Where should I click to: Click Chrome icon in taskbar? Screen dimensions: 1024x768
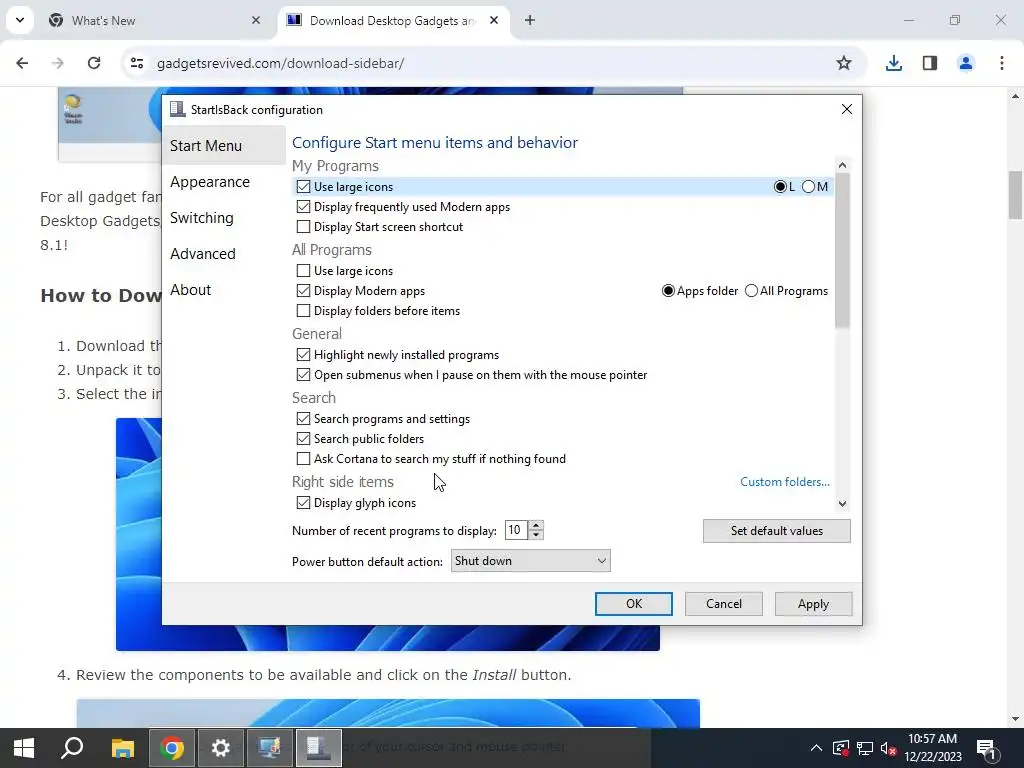coord(172,748)
